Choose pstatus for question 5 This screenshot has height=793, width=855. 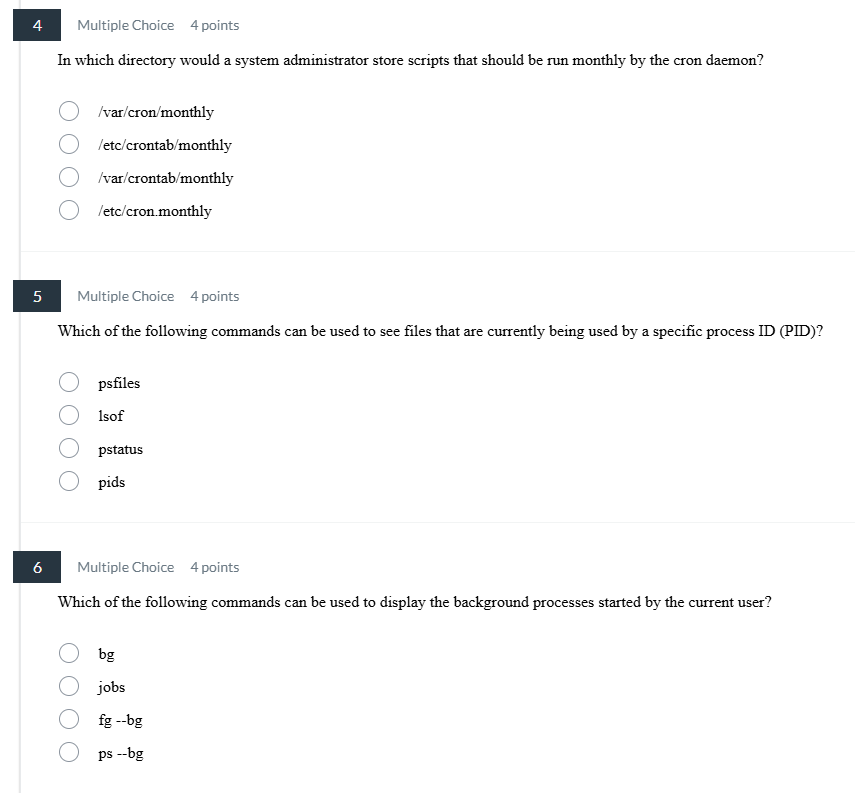68,447
